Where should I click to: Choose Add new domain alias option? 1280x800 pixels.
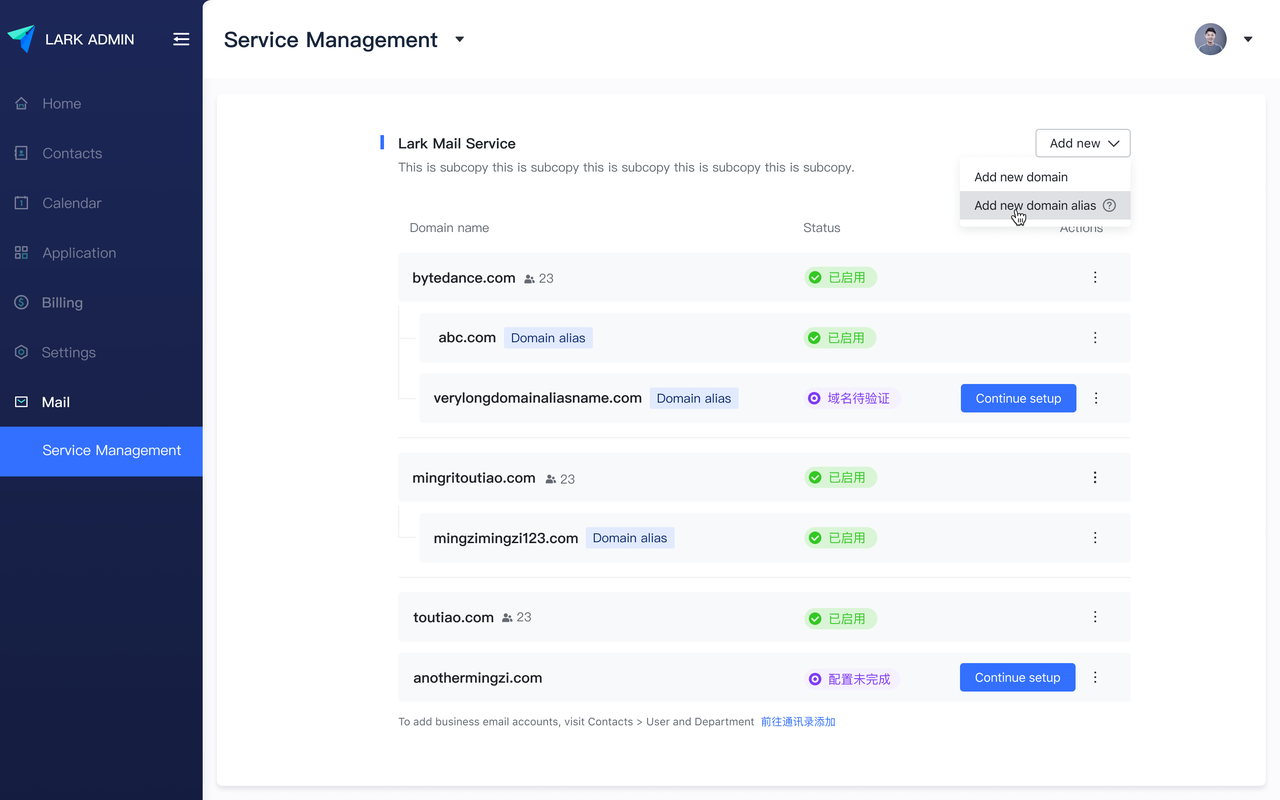pos(1034,205)
